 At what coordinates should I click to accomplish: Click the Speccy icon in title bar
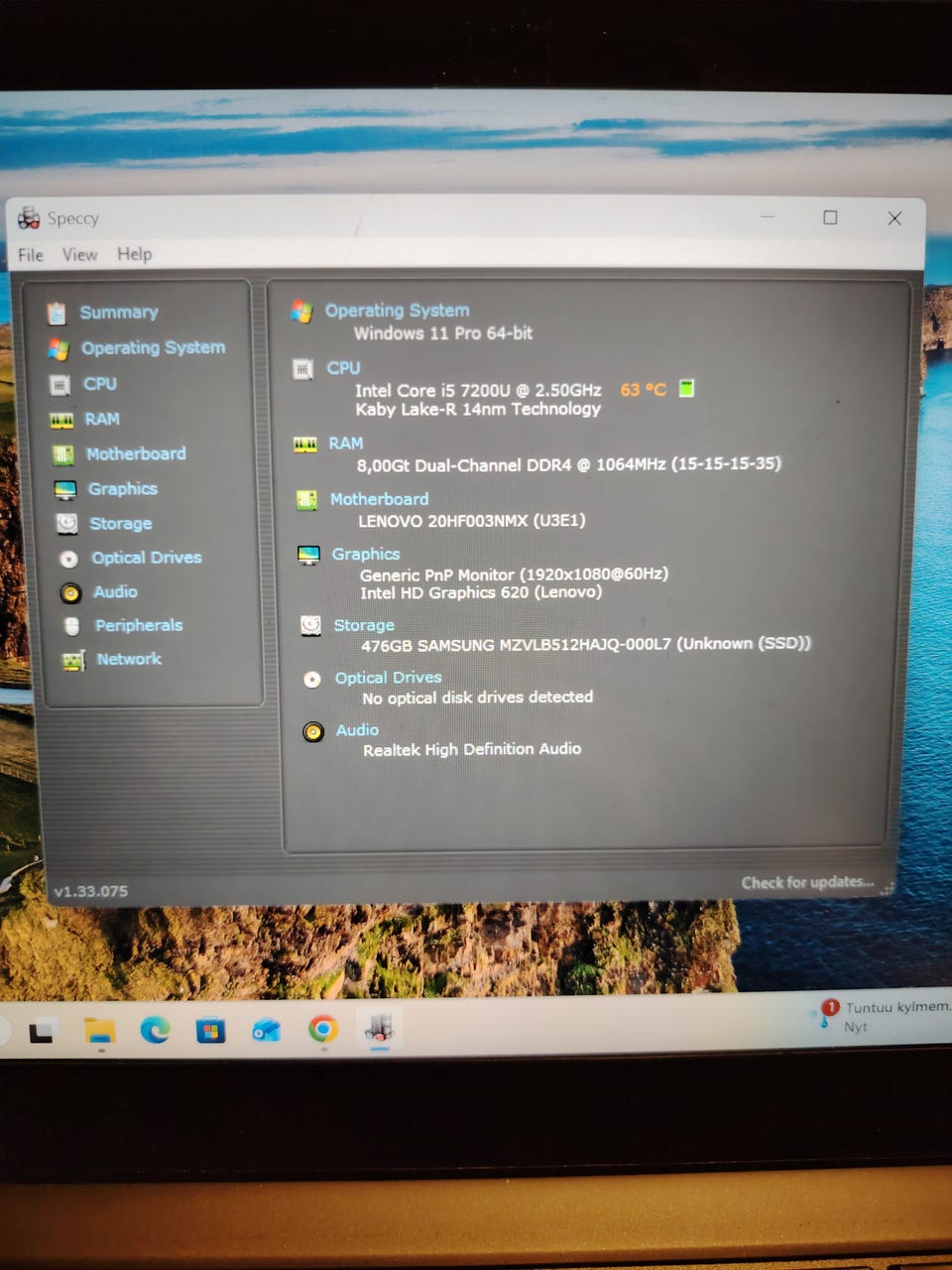pyautogui.click(x=29, y=218)
